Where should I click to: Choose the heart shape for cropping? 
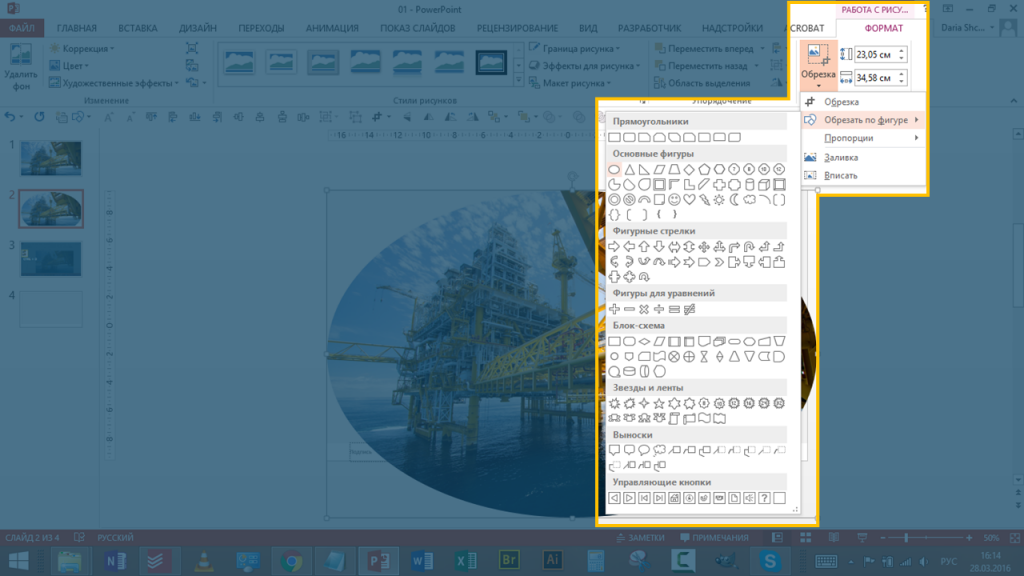pyautogui.click(x=690, y=200)
